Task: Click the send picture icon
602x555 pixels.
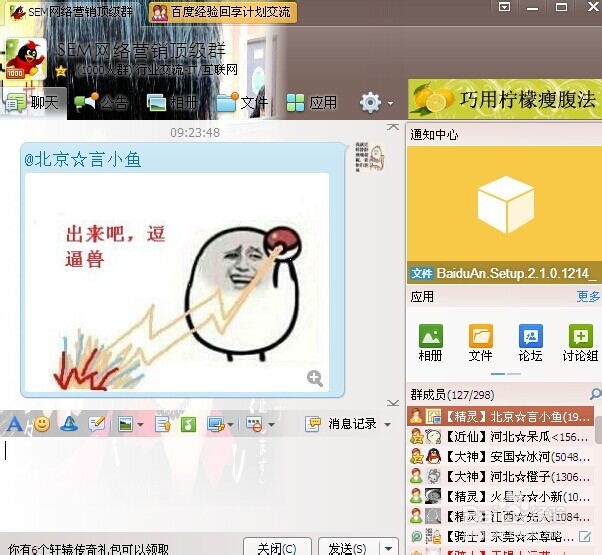Action: pyautogui.click(x=126, y=425)
